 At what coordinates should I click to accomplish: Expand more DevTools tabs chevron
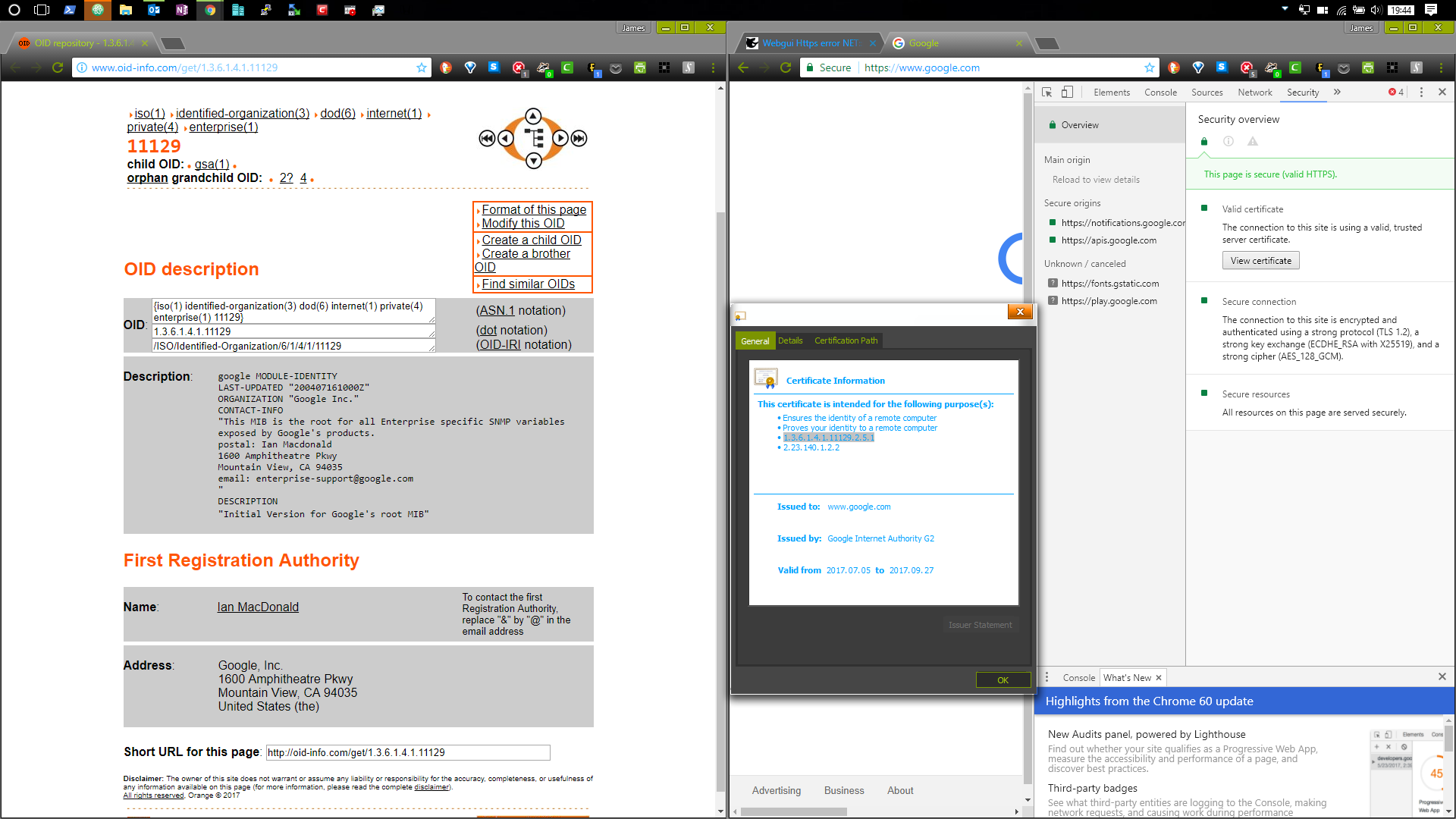click(x=1337, y=92)
